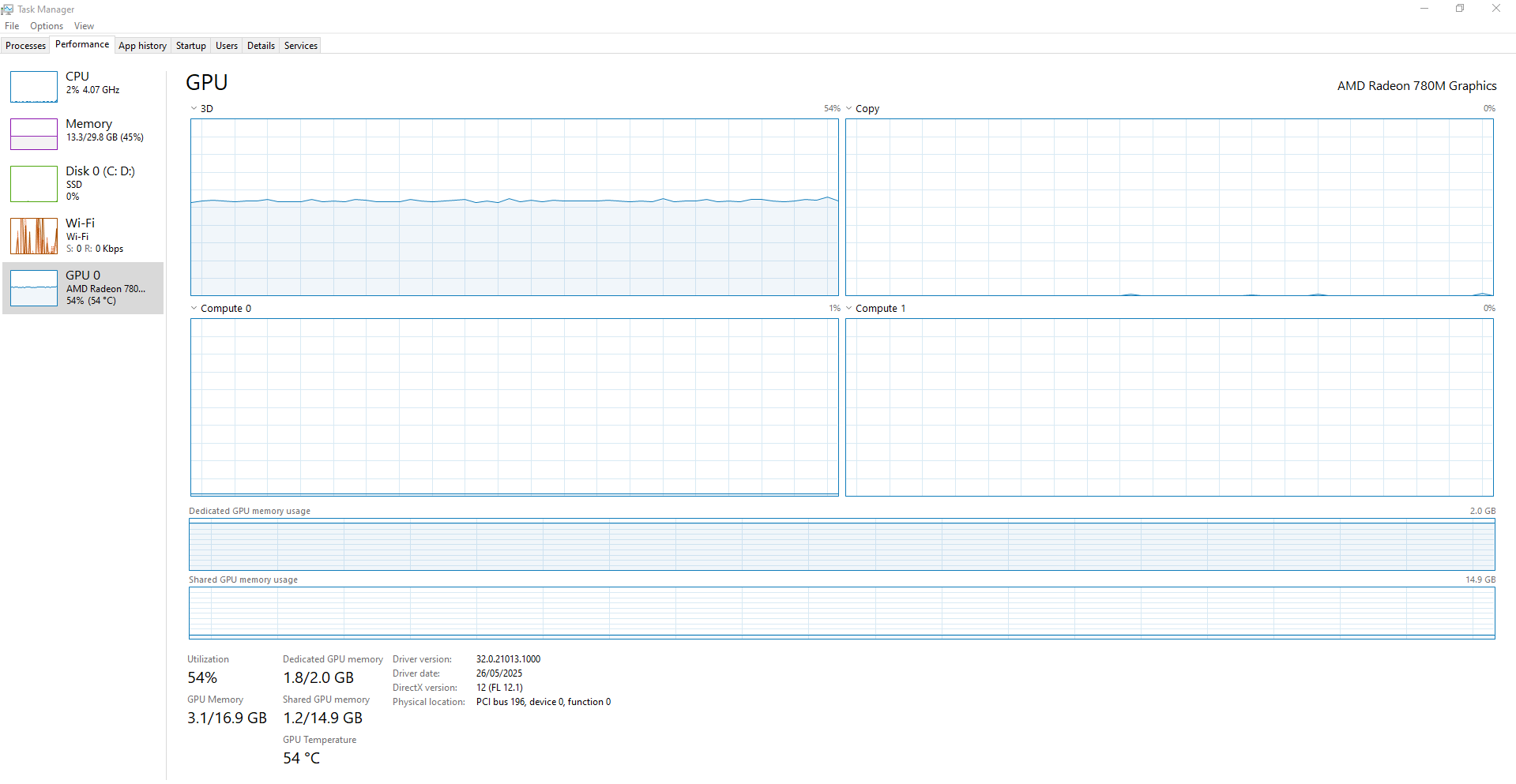This screenshot has height=784, width=1516.
Task: Switch to the App history tab
Action: click(142, 46)
